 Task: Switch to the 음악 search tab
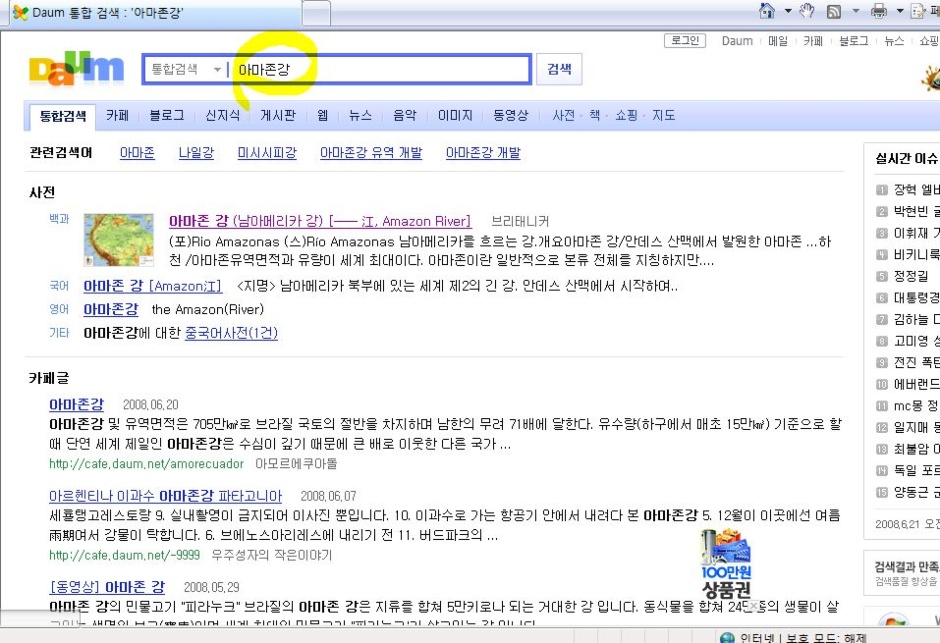click(405, 115)
